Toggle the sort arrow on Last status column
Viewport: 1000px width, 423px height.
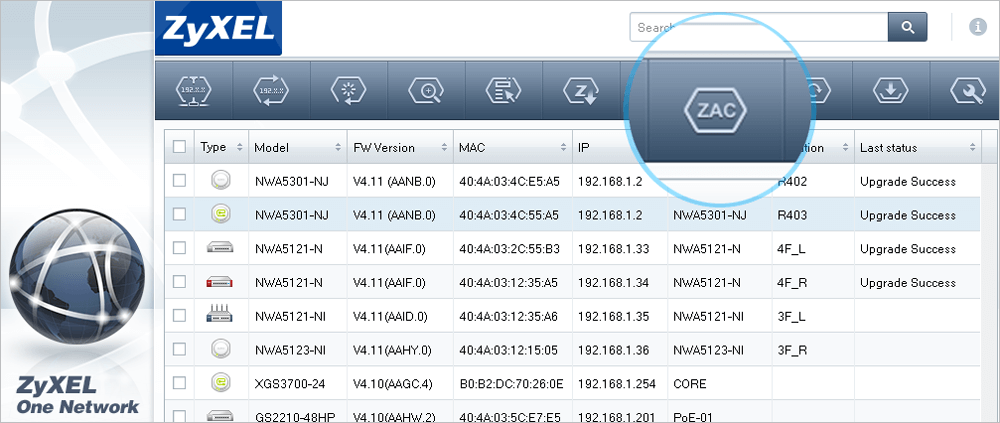click(x=973, y=147)
